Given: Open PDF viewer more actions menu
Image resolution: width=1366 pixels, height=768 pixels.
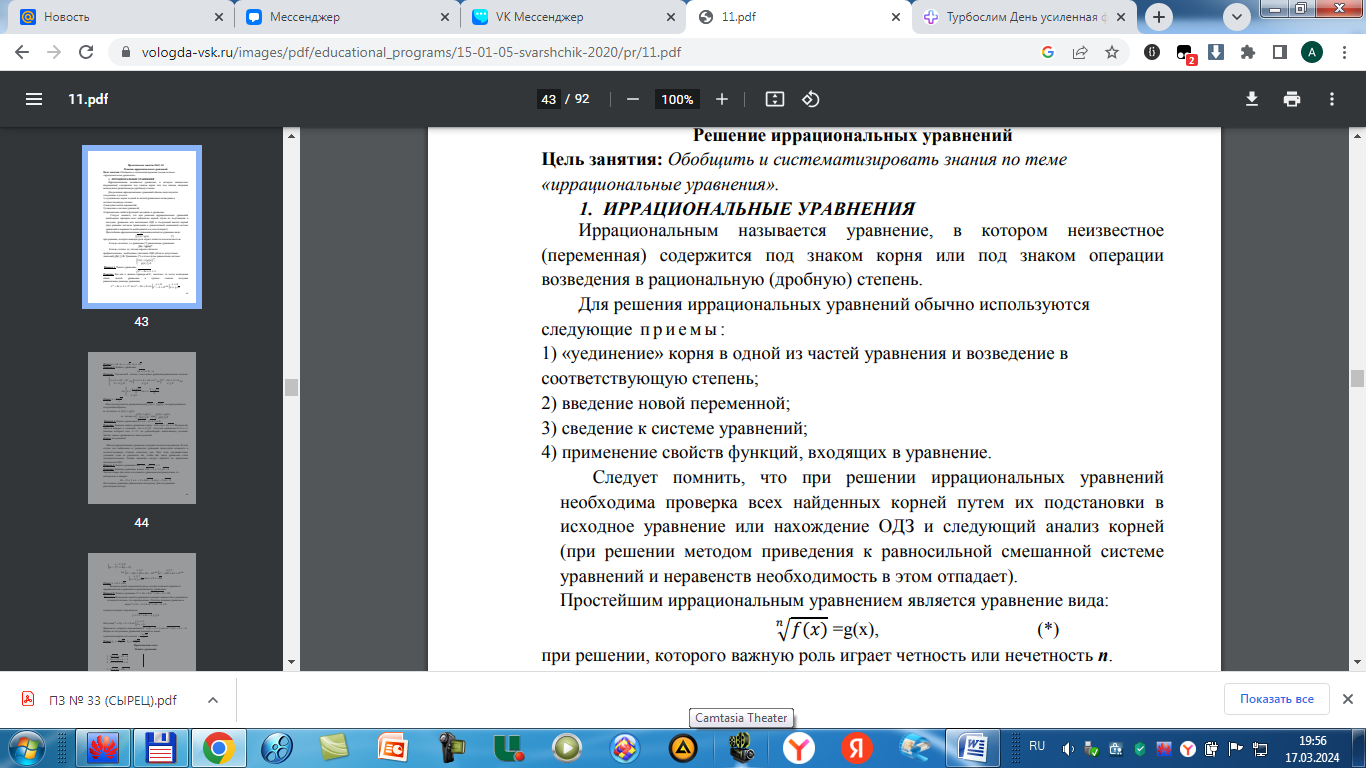Looking at the screenshot, I should 1332,99.
